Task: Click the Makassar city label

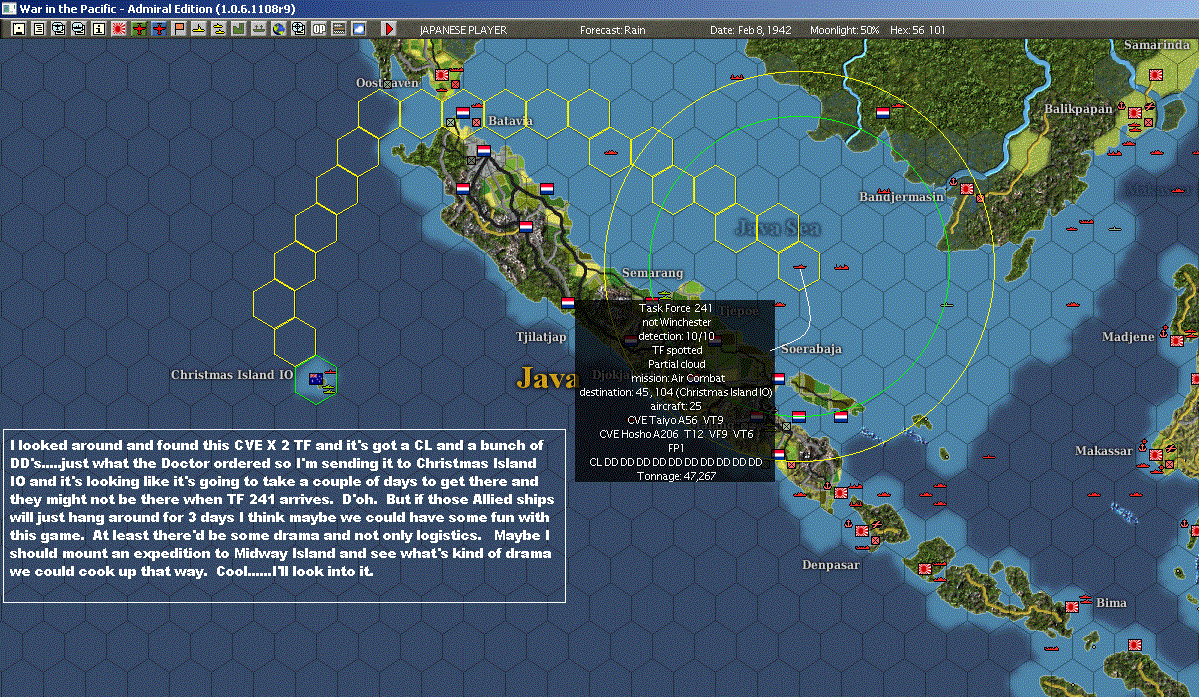Action: point(1103,451)
